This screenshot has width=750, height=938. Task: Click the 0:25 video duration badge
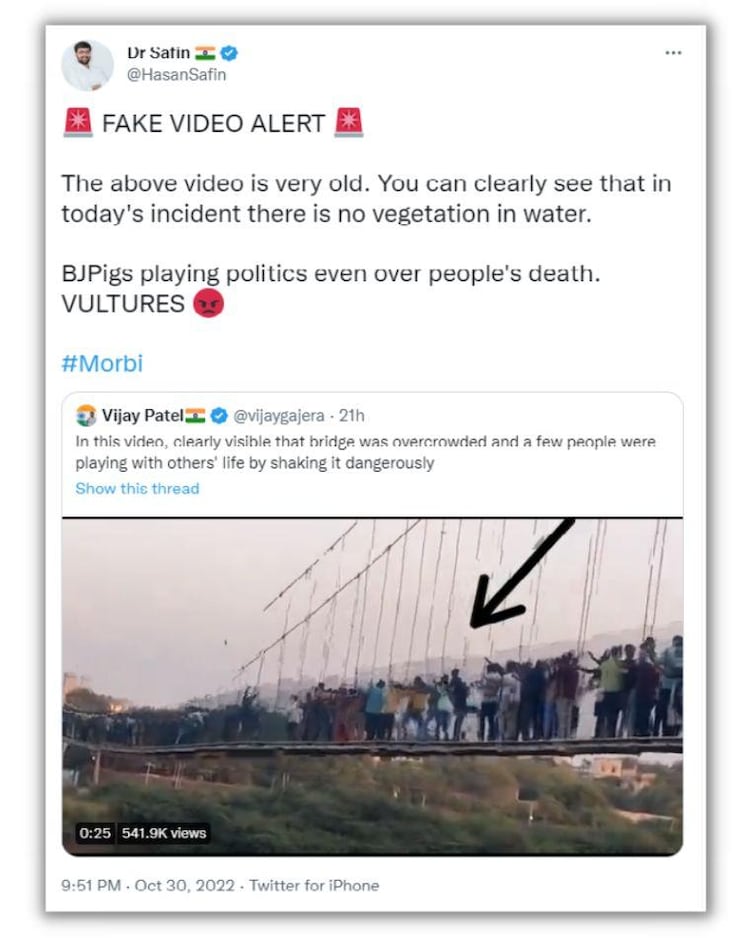point(96,832)
